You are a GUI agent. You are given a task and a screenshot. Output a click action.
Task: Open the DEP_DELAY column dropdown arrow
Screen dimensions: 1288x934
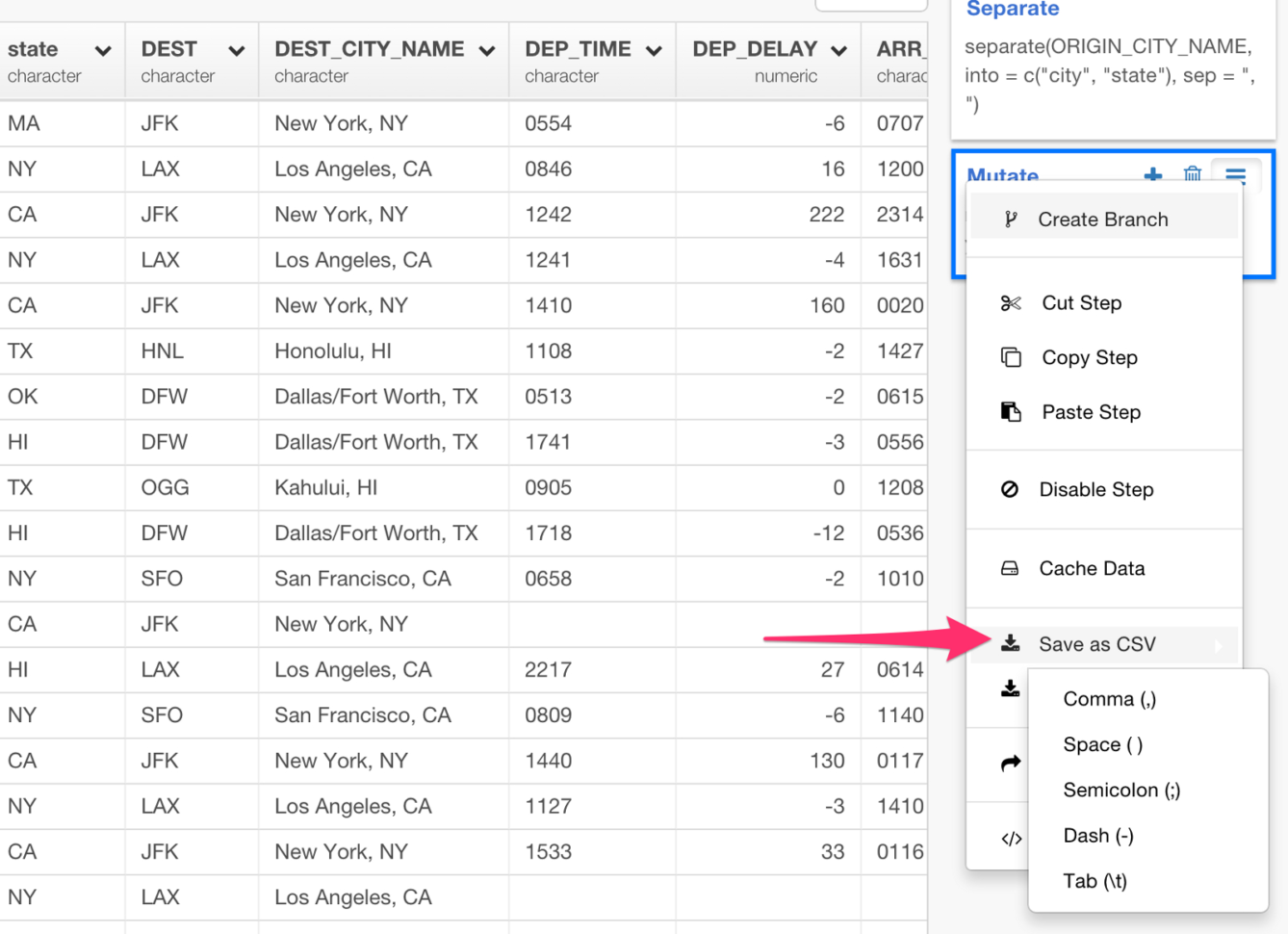[838, 51]
